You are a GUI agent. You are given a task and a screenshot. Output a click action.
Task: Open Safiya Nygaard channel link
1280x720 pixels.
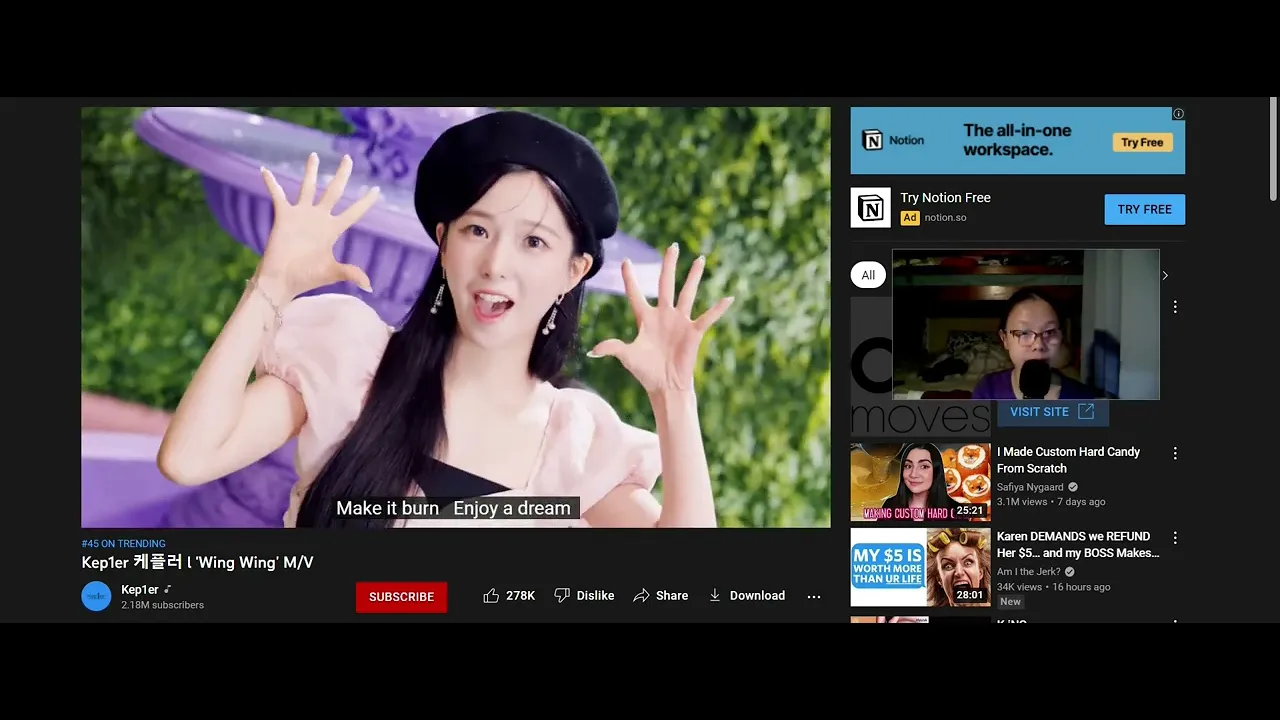pos(1029,487)
